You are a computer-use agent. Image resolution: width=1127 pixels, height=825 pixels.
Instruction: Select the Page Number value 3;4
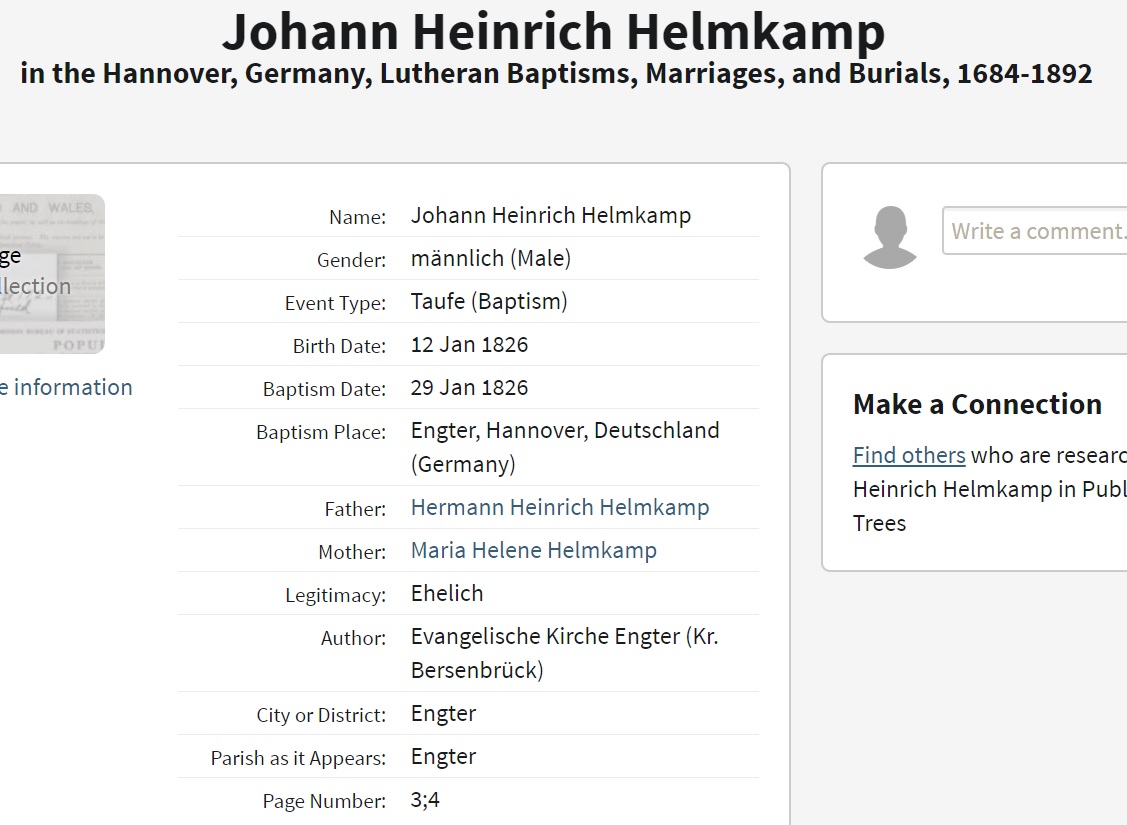425,800
